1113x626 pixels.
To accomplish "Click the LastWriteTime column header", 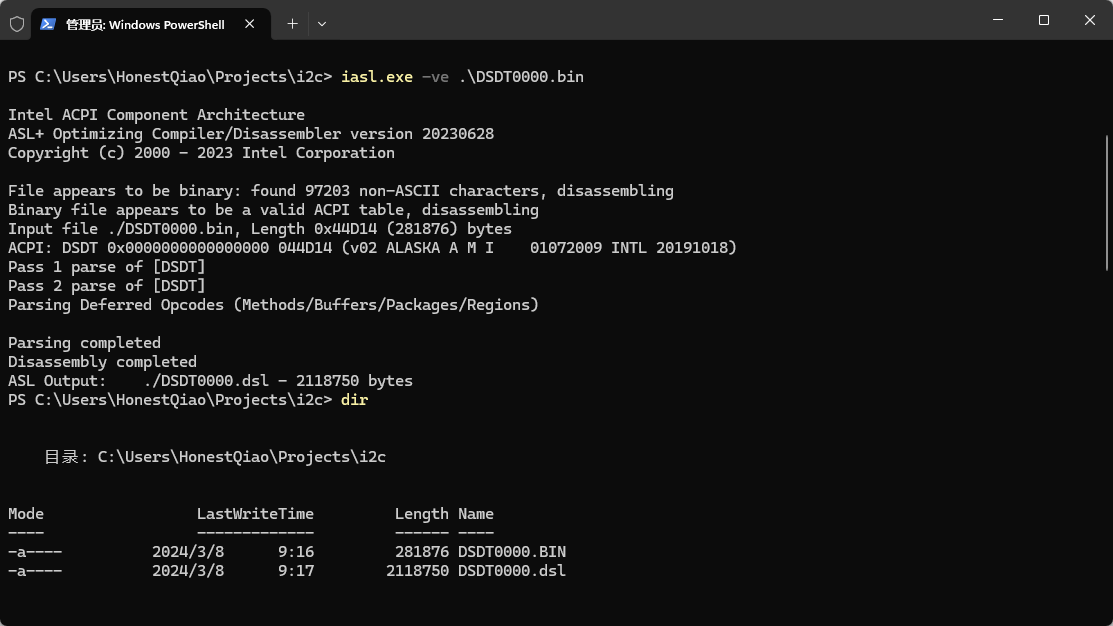I will coord(255,513).
